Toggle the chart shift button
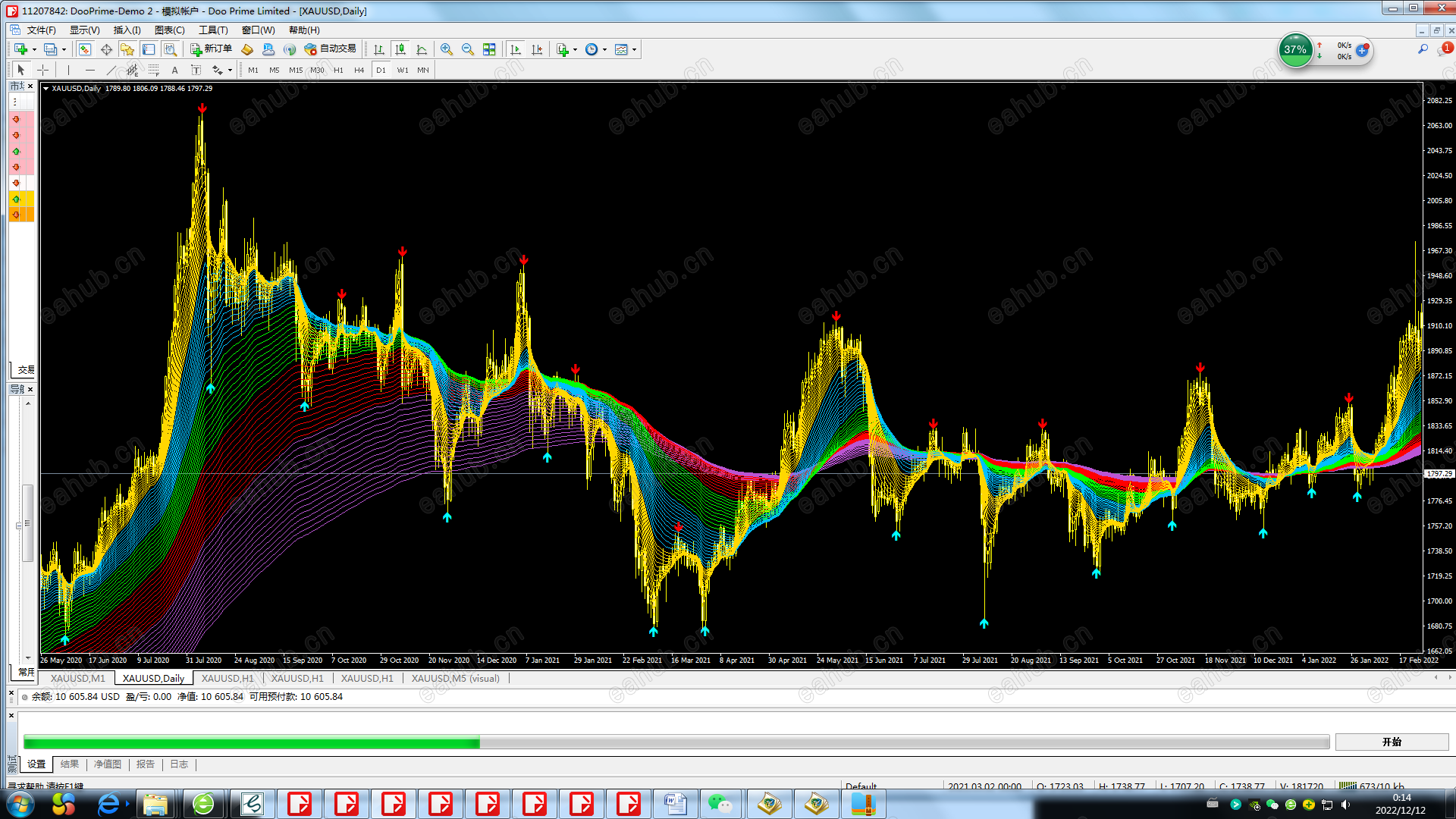 click(537, 49)
